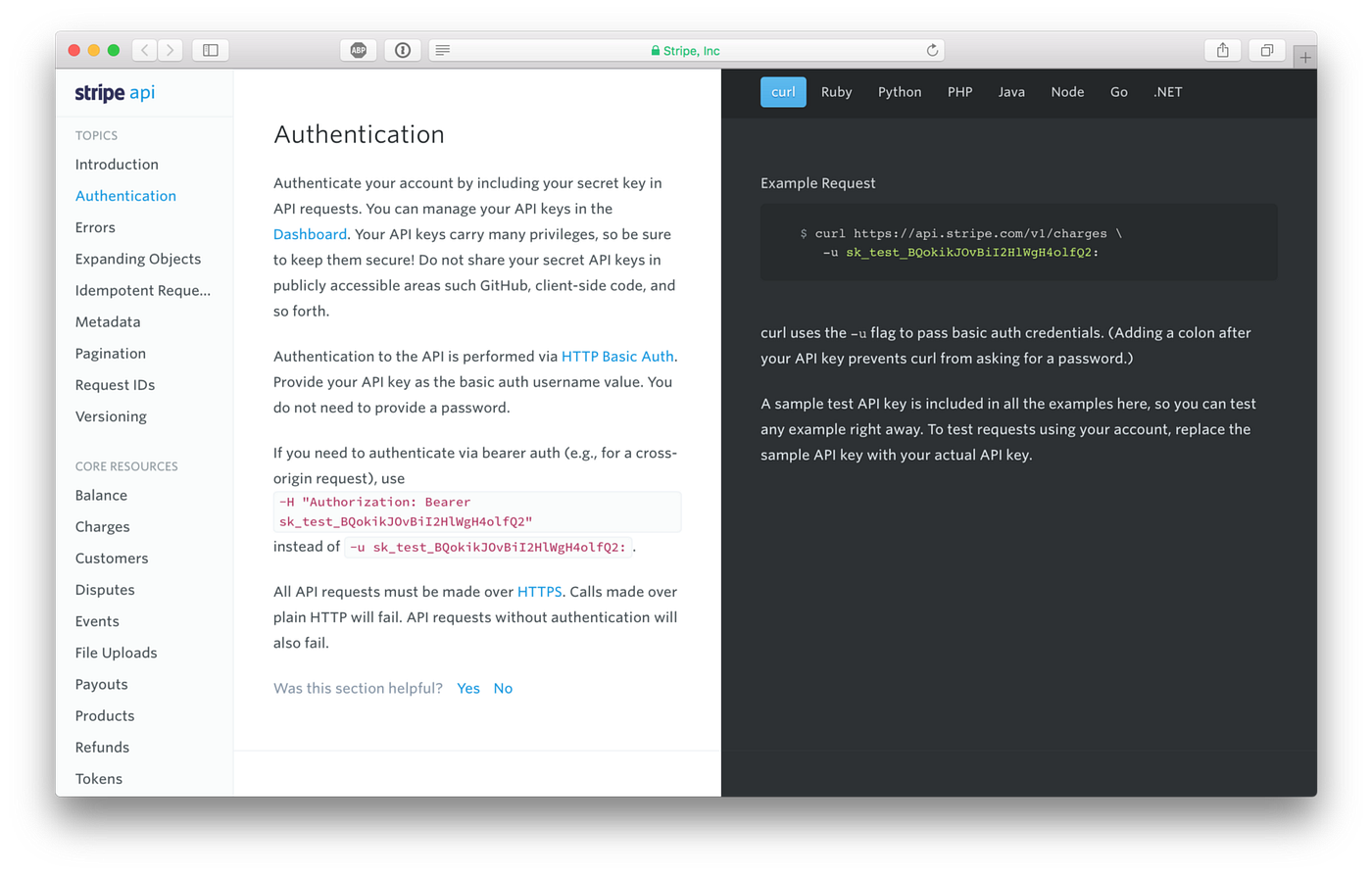Click the Authorization Bearer code snippet
The height and width of the screenshot is (875, 1372).
tap(477, 511)
